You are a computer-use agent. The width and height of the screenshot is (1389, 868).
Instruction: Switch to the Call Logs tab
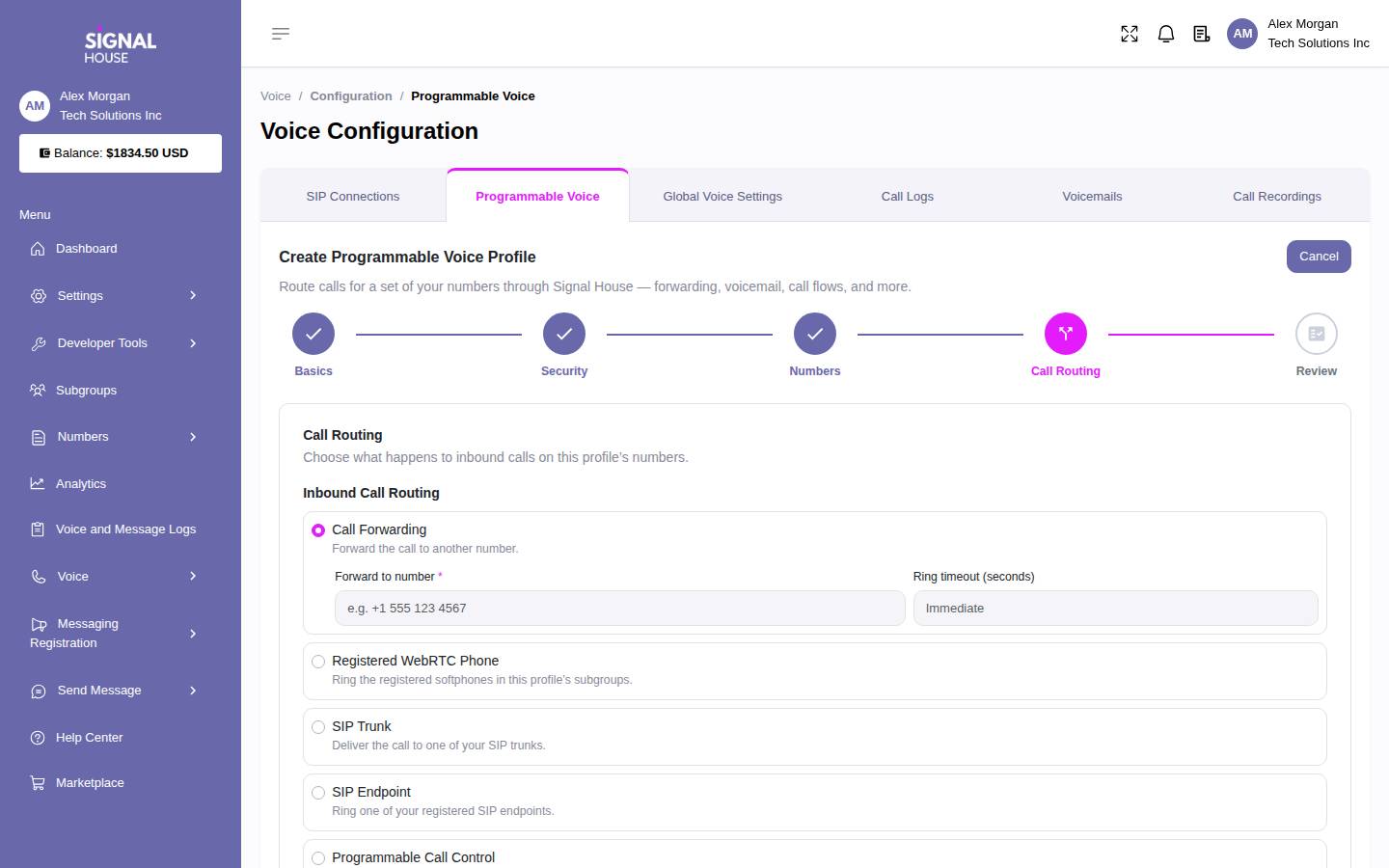pos(908,197)
